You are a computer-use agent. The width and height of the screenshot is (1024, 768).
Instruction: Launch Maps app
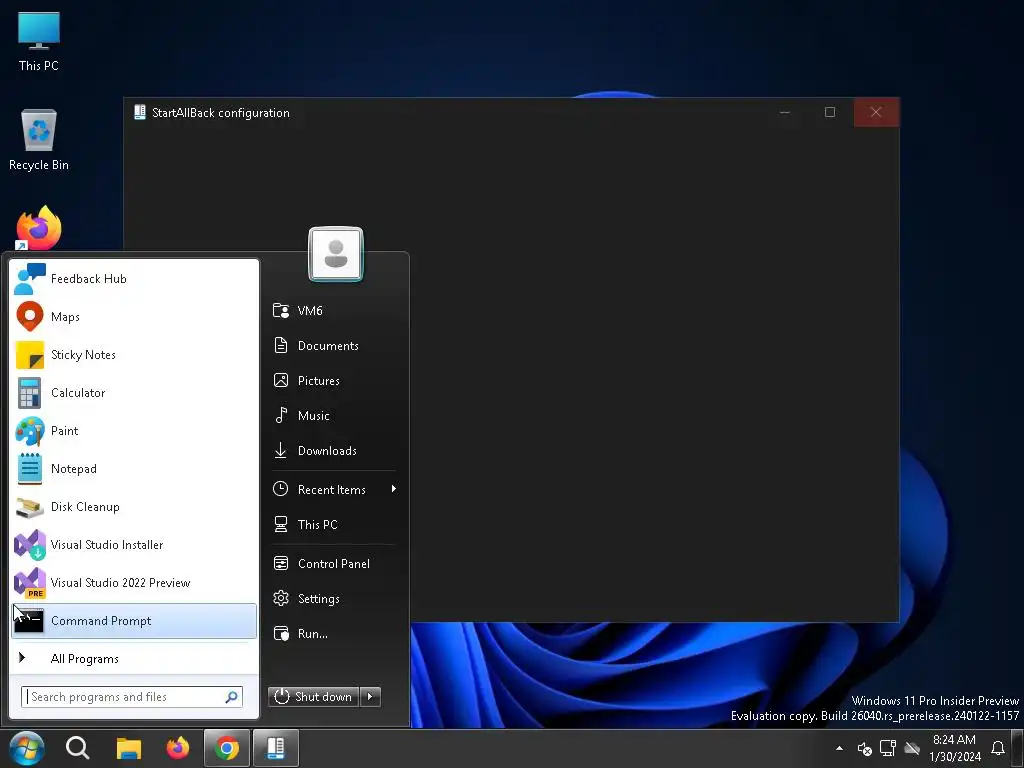click(134, 317)
